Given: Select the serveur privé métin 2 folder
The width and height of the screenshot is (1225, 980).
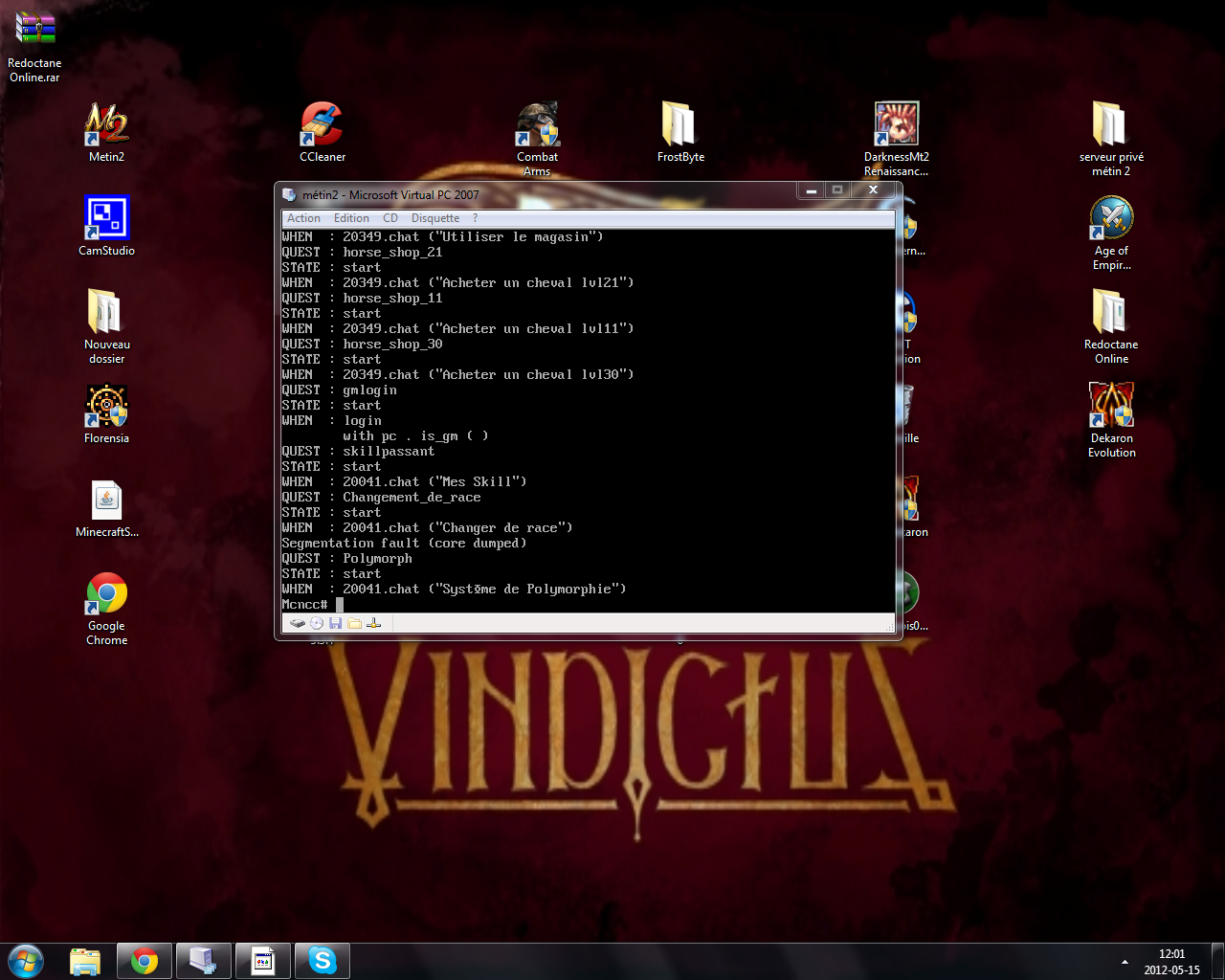Looking at the screenshot, I should point(1111,139).
